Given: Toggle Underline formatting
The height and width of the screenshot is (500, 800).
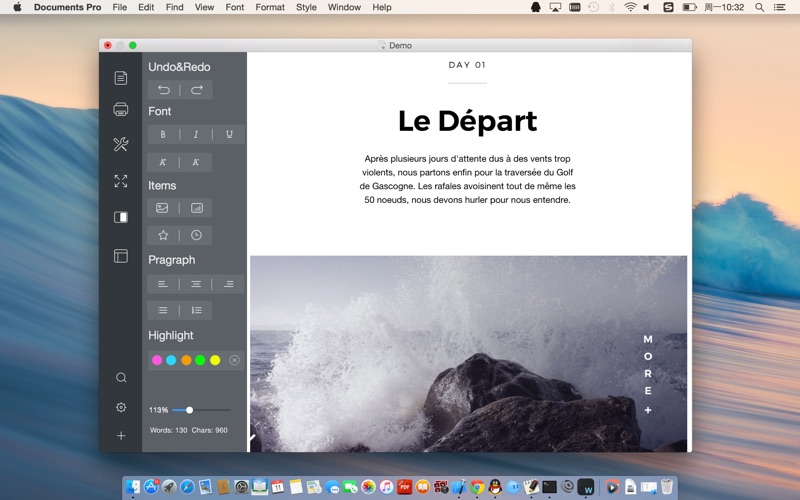Looking at the screenshot, I should [x=229, y=135].
